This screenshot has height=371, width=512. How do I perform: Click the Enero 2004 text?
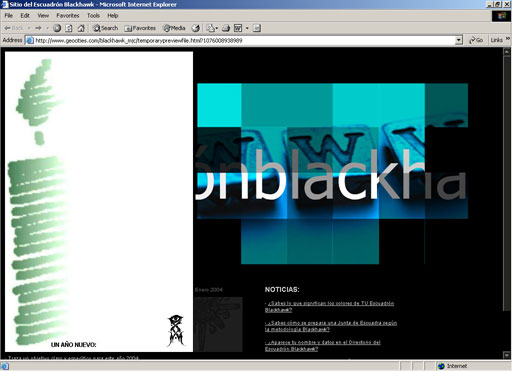pyautogui.click(x=209, y=290)
